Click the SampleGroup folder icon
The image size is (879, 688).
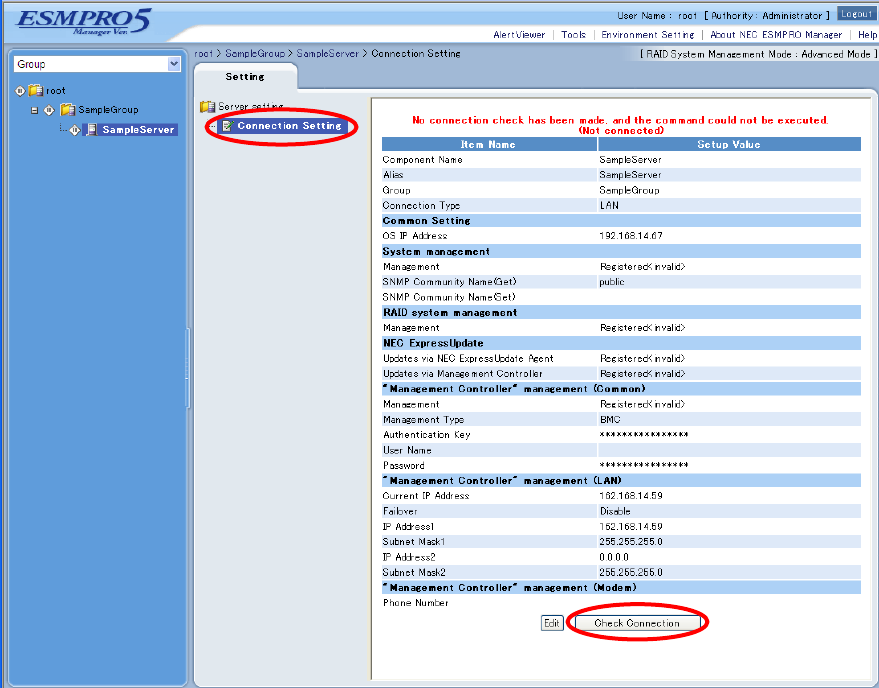(x=68, y=109)
